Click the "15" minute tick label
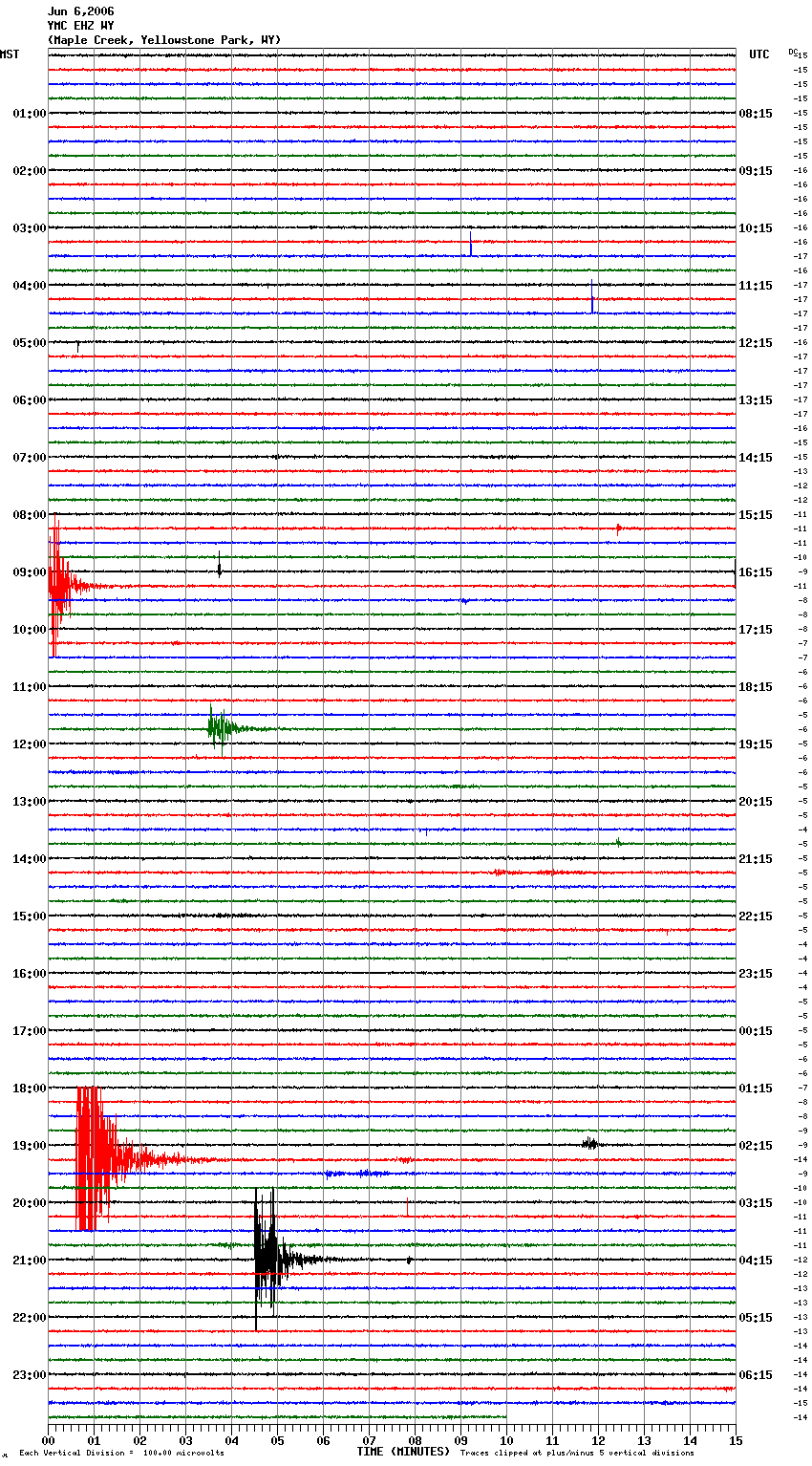The width and height of the screenshot is (812, 1466). click(736, 1439)
